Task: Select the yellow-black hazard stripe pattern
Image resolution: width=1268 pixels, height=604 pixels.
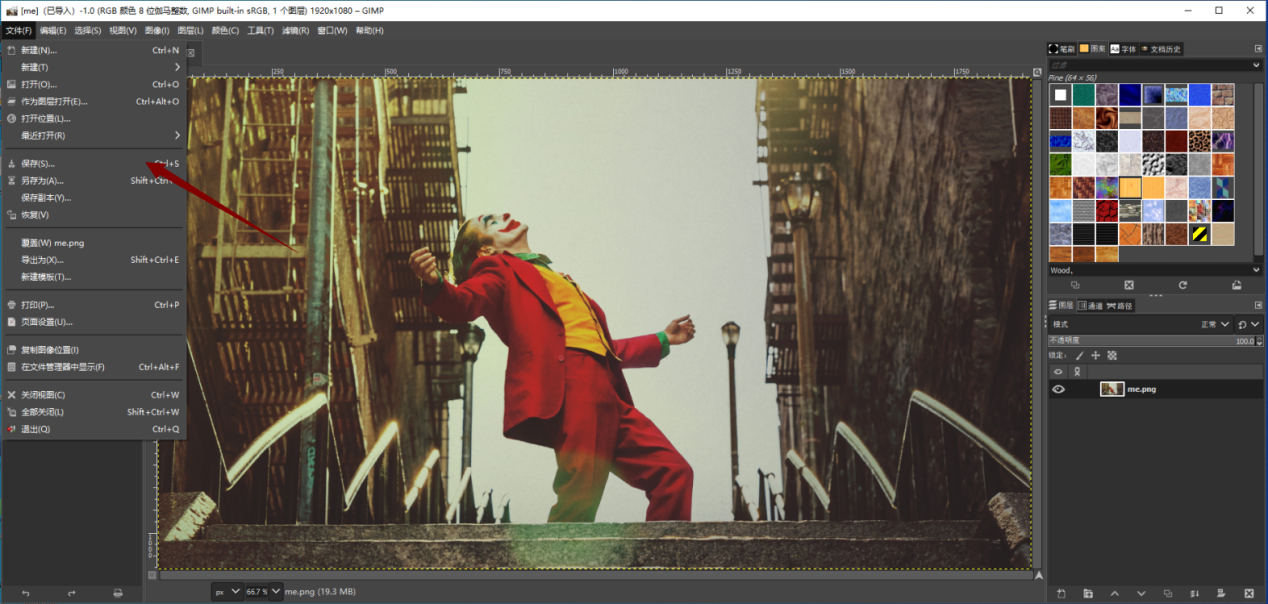Action: click(x=1199, y=234)
